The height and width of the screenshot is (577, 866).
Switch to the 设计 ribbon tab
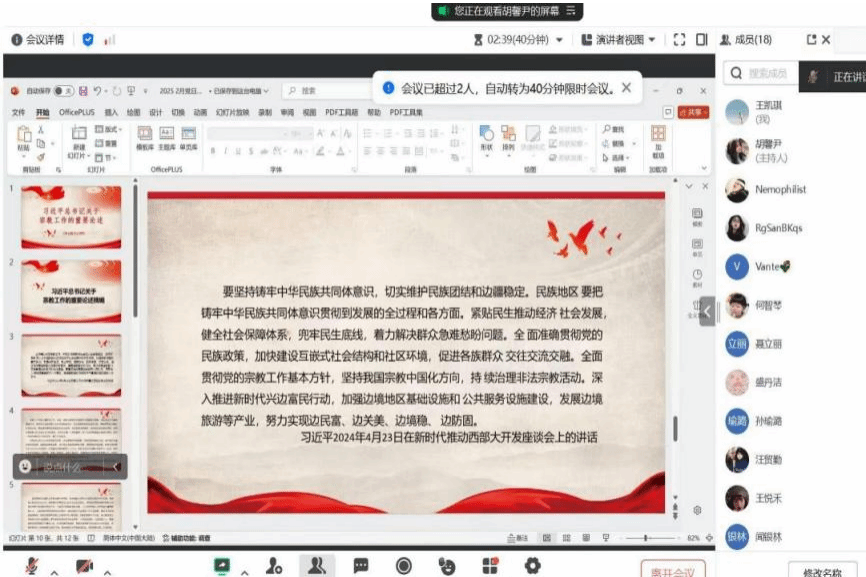(x=155, y=113)
